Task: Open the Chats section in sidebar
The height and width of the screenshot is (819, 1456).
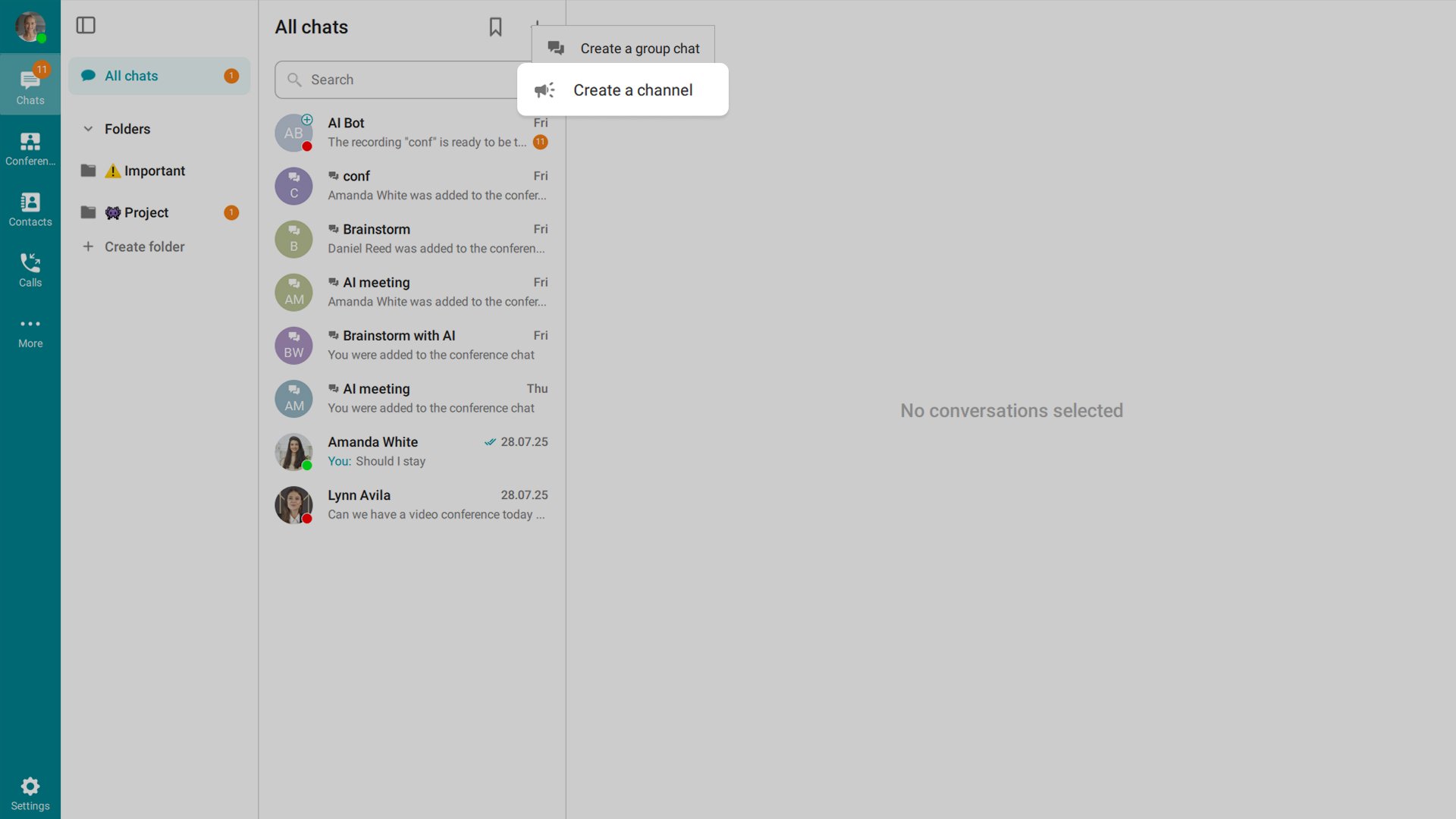Action: point(30,85)
